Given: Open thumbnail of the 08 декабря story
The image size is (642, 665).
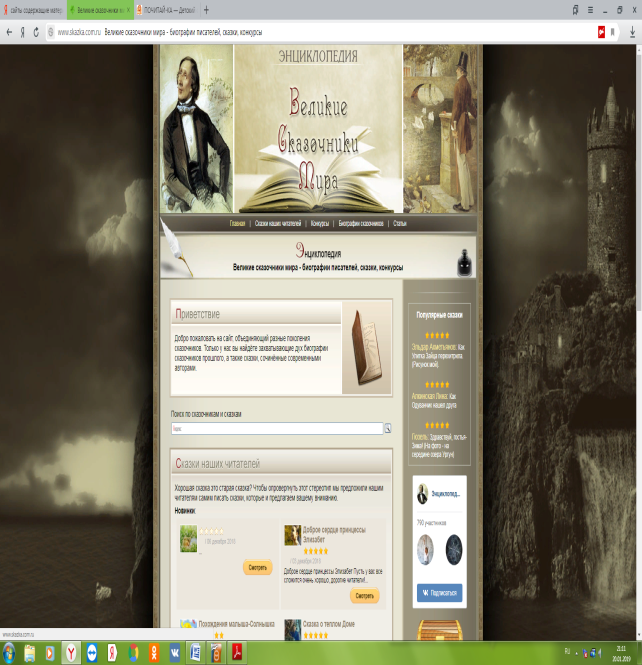Looking at the screenshot, I should tap(189, 539).
